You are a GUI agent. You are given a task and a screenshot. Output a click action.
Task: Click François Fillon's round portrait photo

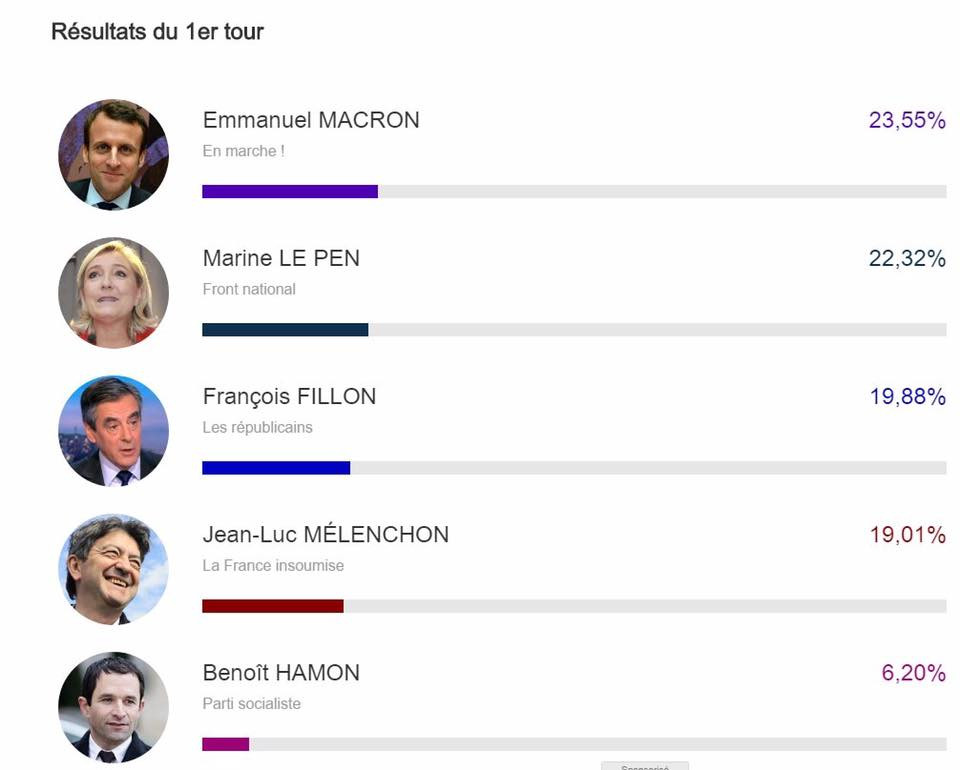(113, 432)
